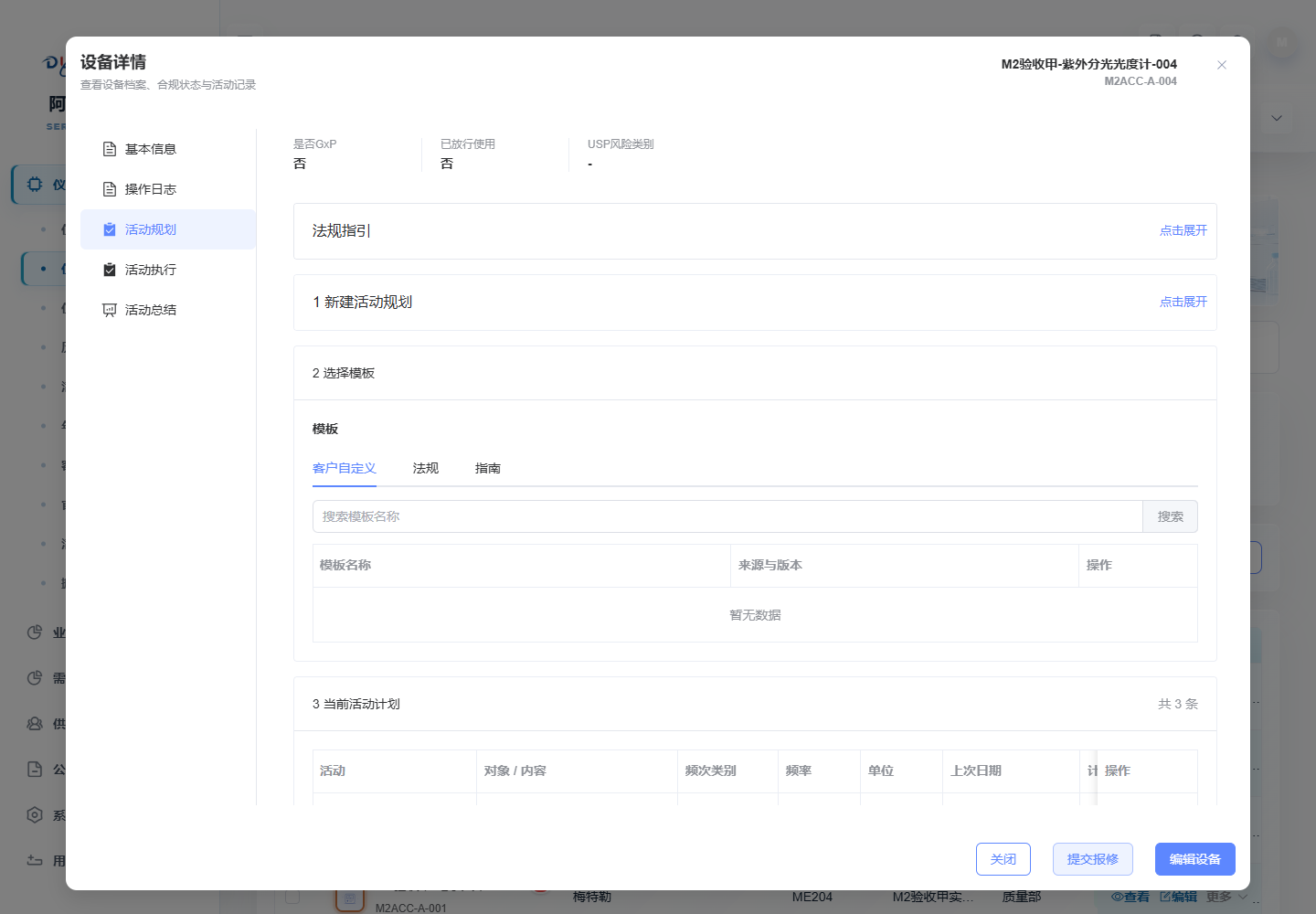The image size is (1316, 914).
Task: Click the M2验收甲-紫外分光光度计-004 device title
Action: tap(1089, 64)
